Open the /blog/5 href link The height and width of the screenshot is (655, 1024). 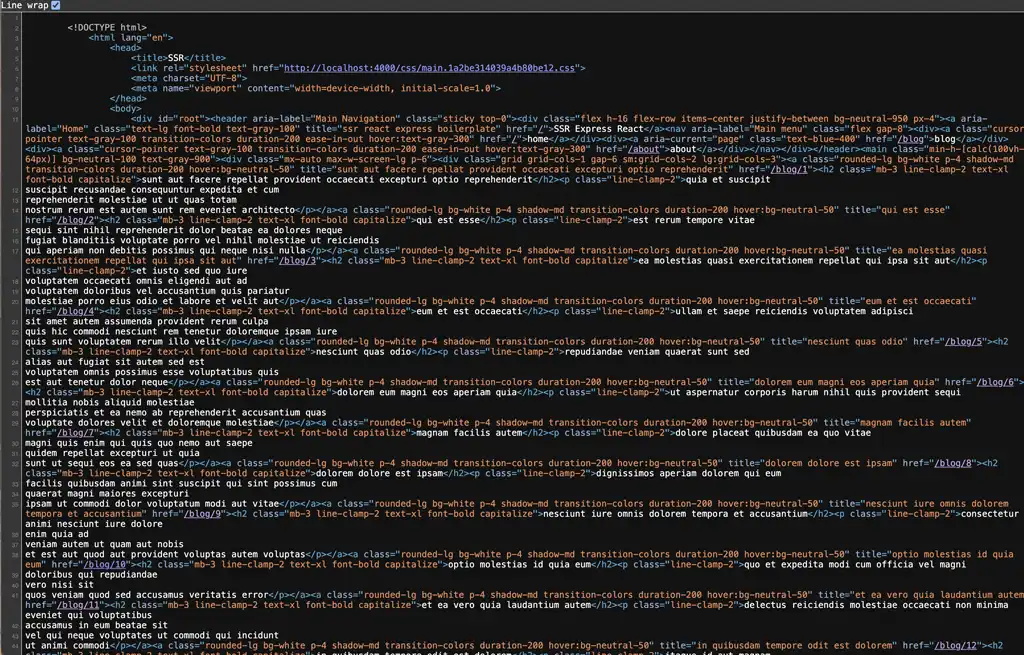963,342
